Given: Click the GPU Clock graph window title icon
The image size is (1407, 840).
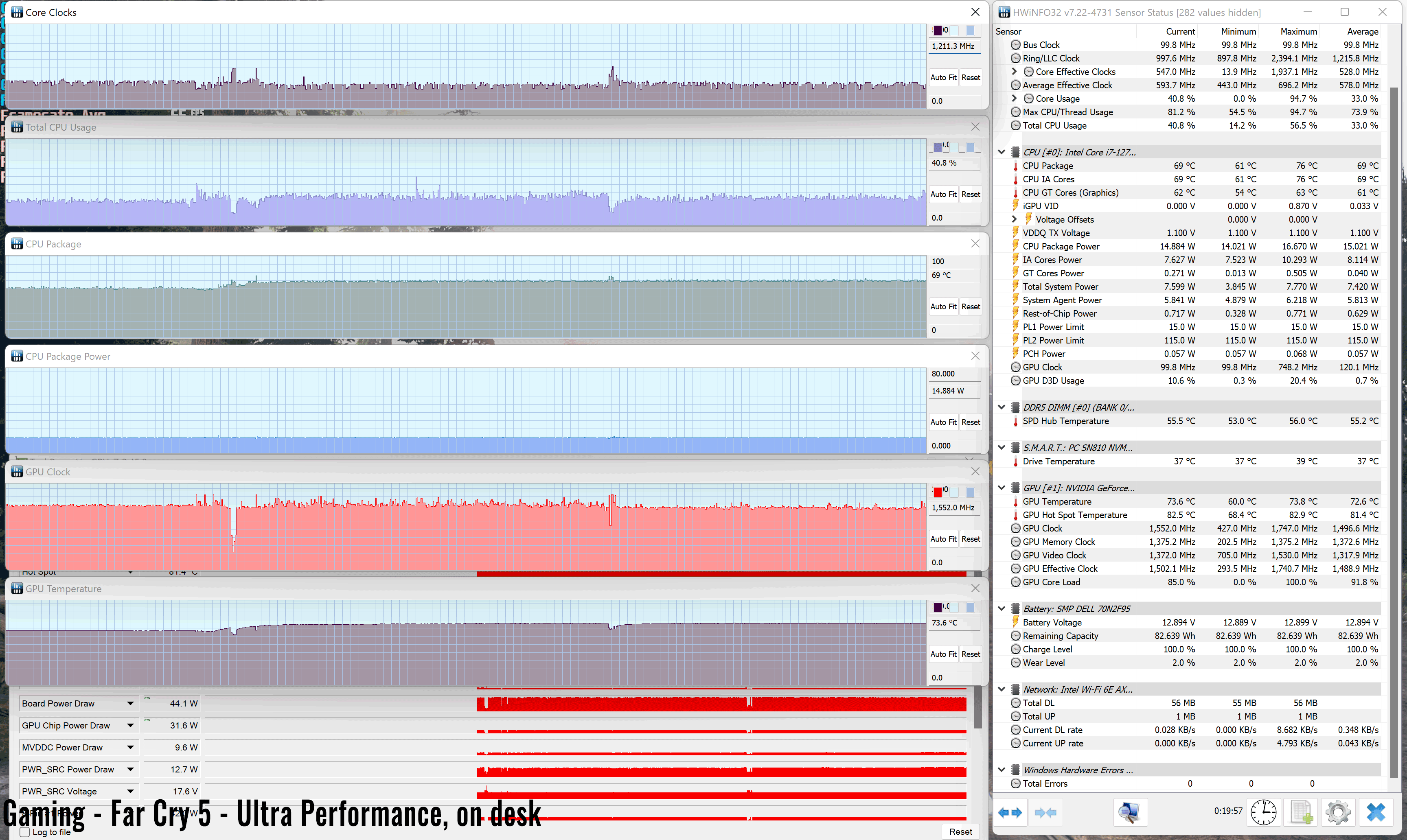Looking at the screenshot, I should pyautogui.click(x=17, y=472).
